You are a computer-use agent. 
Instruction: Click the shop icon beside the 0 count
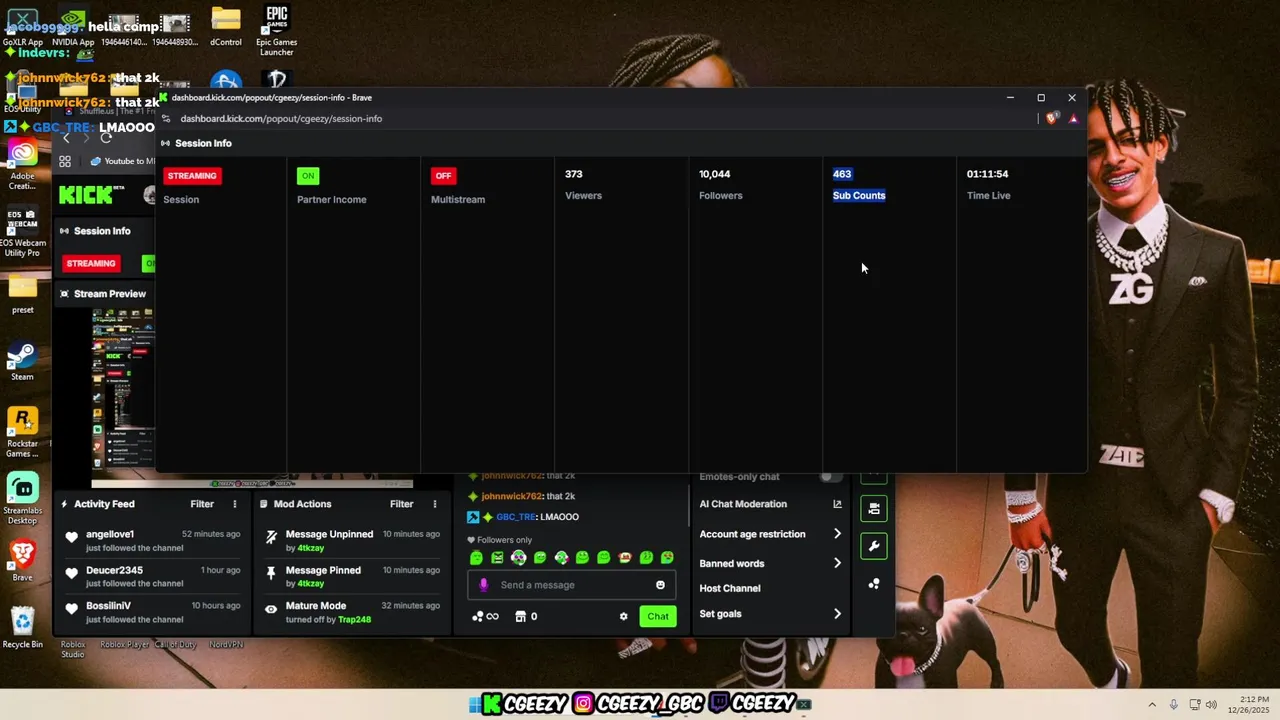[x=520, y=616]
